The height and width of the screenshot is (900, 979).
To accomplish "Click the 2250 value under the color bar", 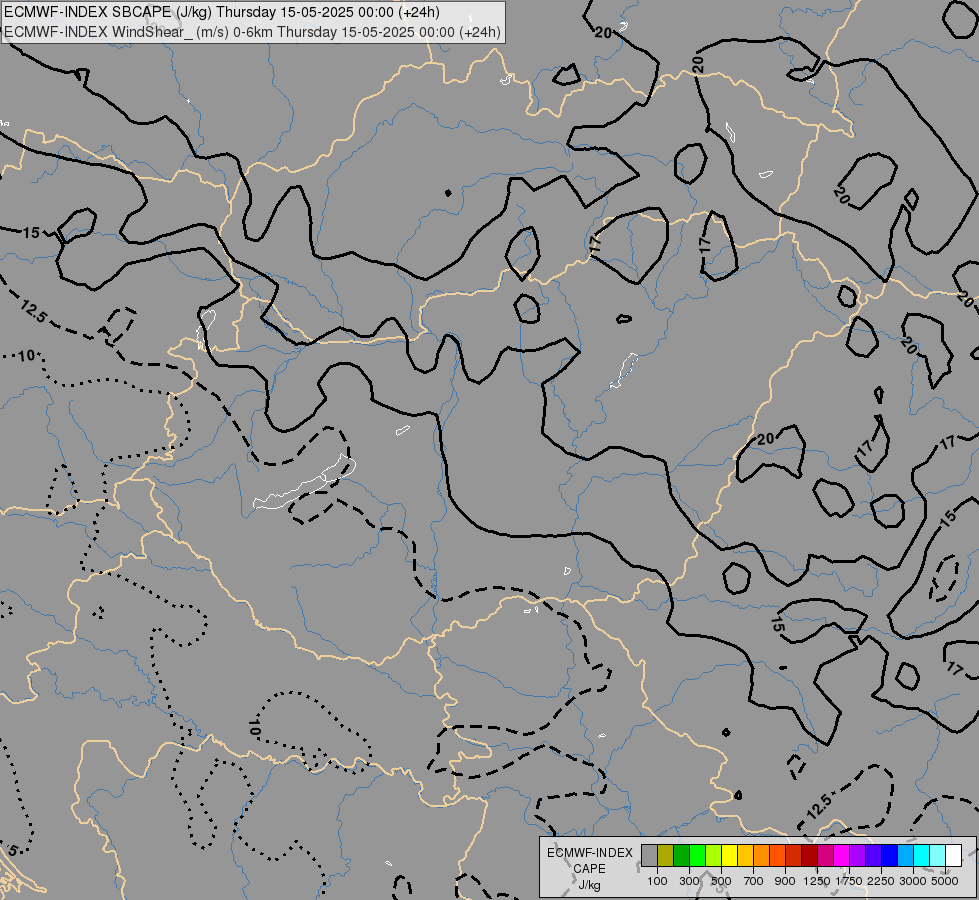I will click(x=881, y=881).
